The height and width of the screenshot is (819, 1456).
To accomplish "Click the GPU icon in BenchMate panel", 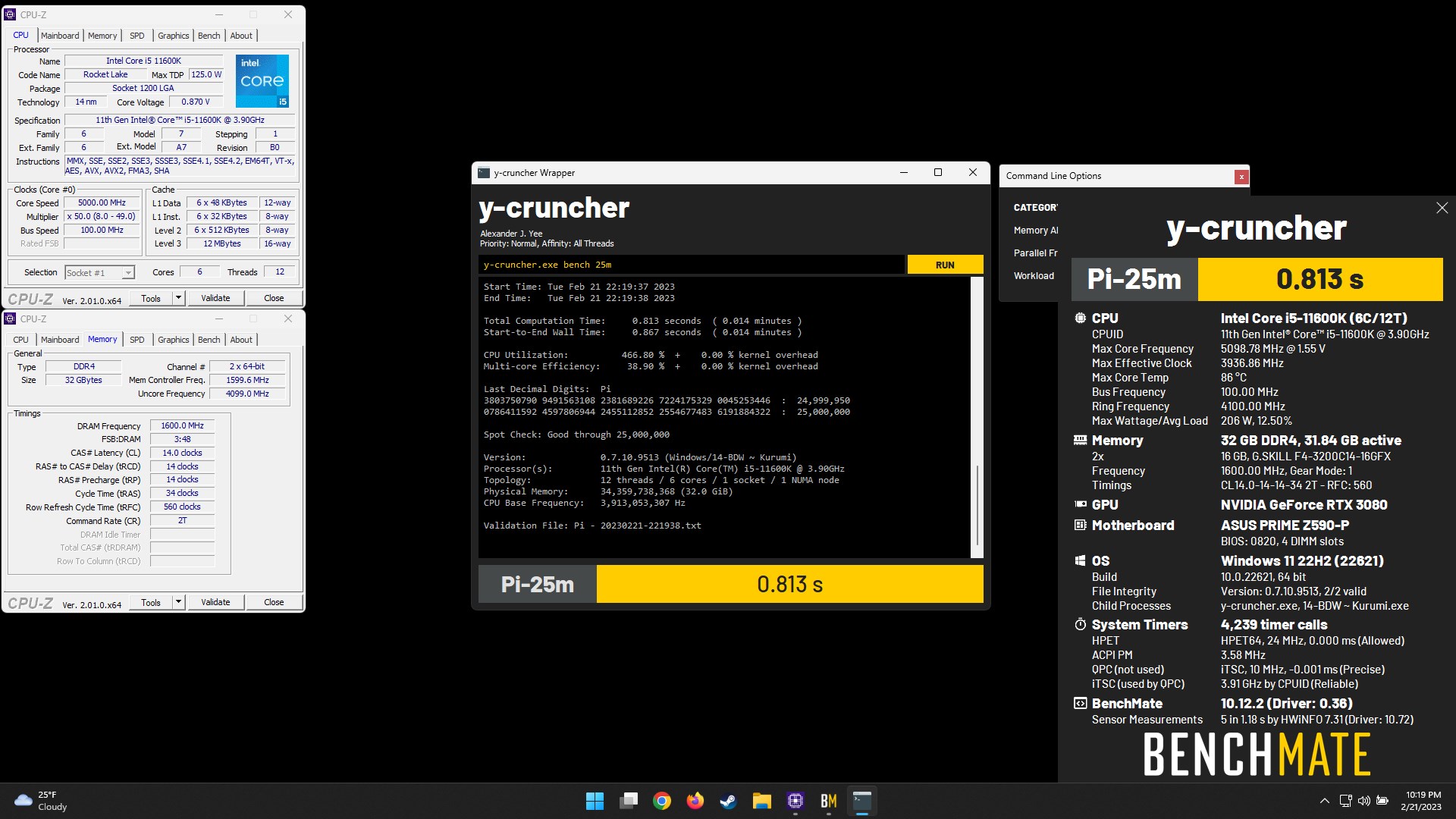I will point(1080,504).
